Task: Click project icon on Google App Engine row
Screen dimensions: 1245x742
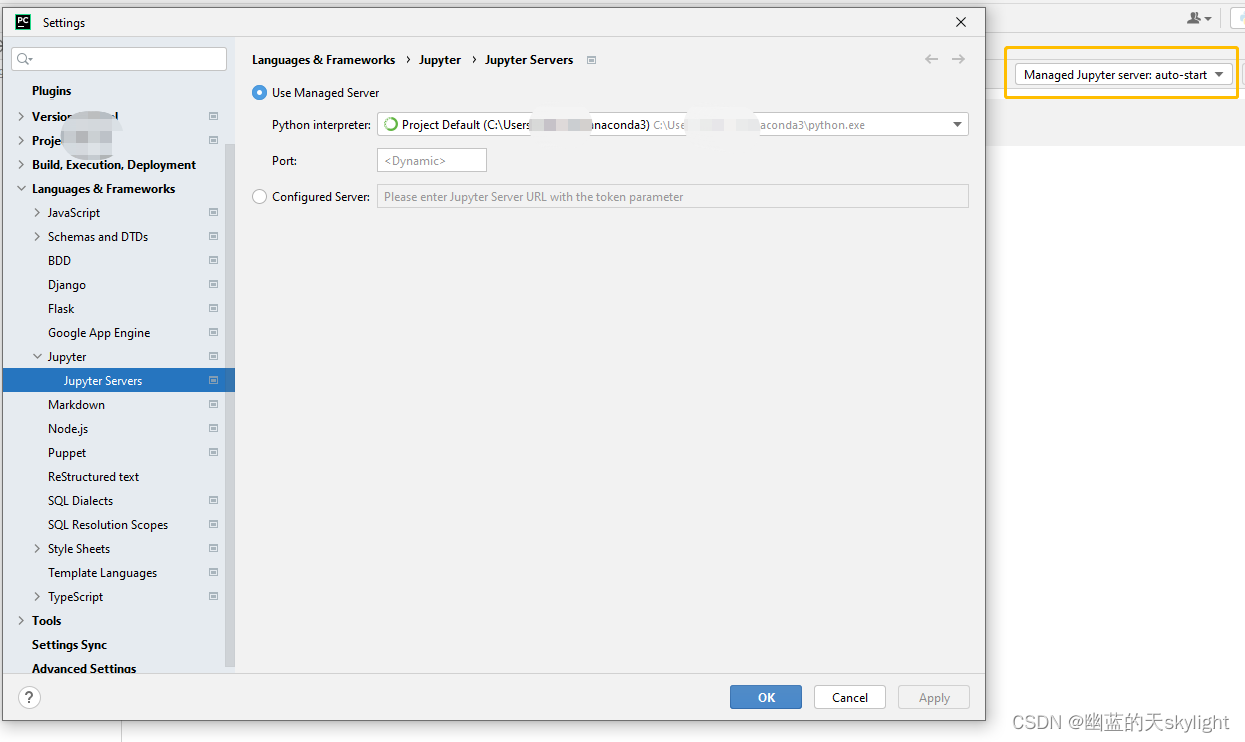Action: 213,333
